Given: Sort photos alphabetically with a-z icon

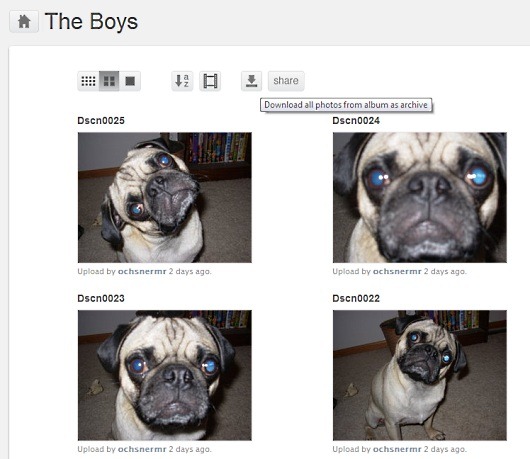Looking at the screenshot, I should tap(182, 81).
